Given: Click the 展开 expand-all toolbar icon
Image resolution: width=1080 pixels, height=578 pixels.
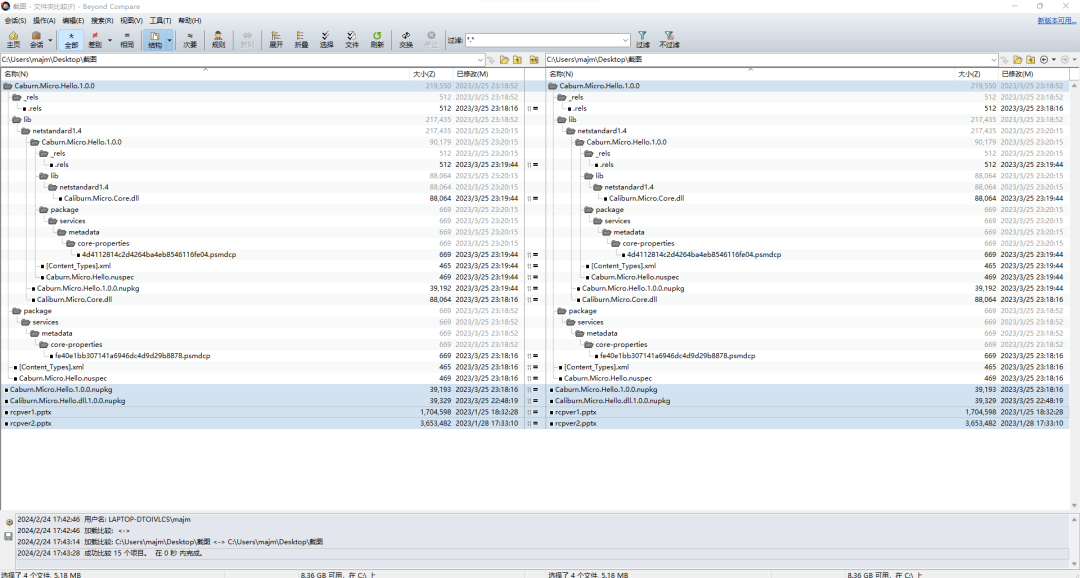Looking at the screenshot, I should click(x=276, y=39).
